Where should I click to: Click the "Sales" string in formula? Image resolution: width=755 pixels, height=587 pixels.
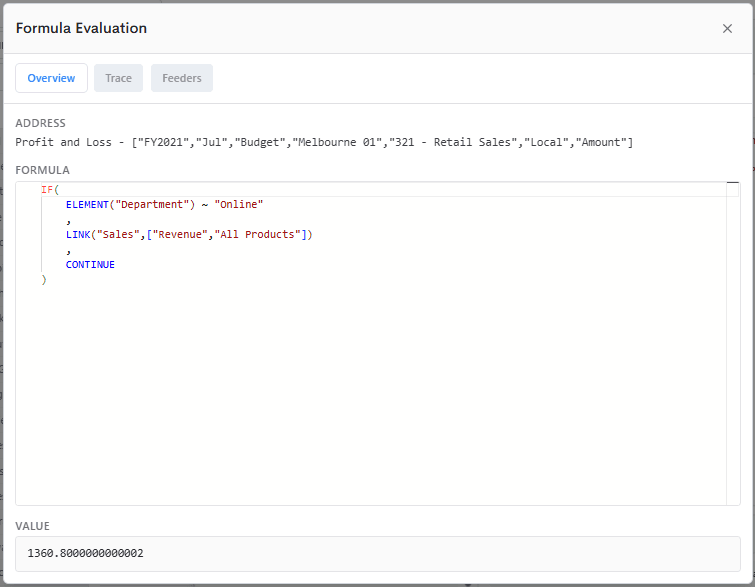tap(118, 235)
